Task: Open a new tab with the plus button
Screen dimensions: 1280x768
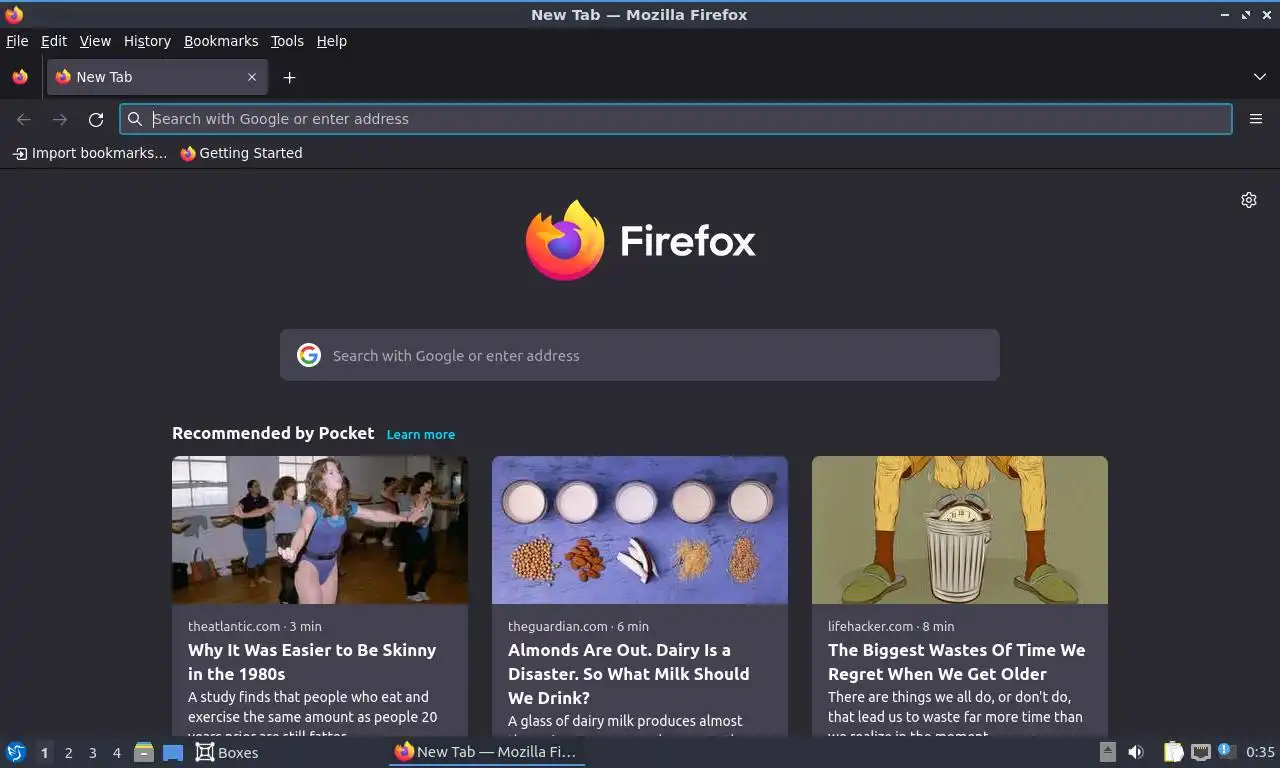Action: click(289, 77)
